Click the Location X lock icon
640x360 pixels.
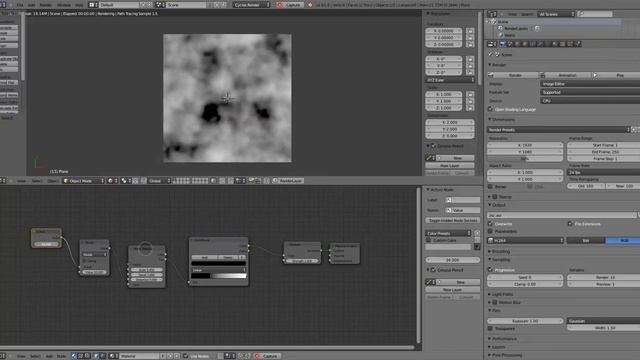pyautogui.click(x=470, y=31)
